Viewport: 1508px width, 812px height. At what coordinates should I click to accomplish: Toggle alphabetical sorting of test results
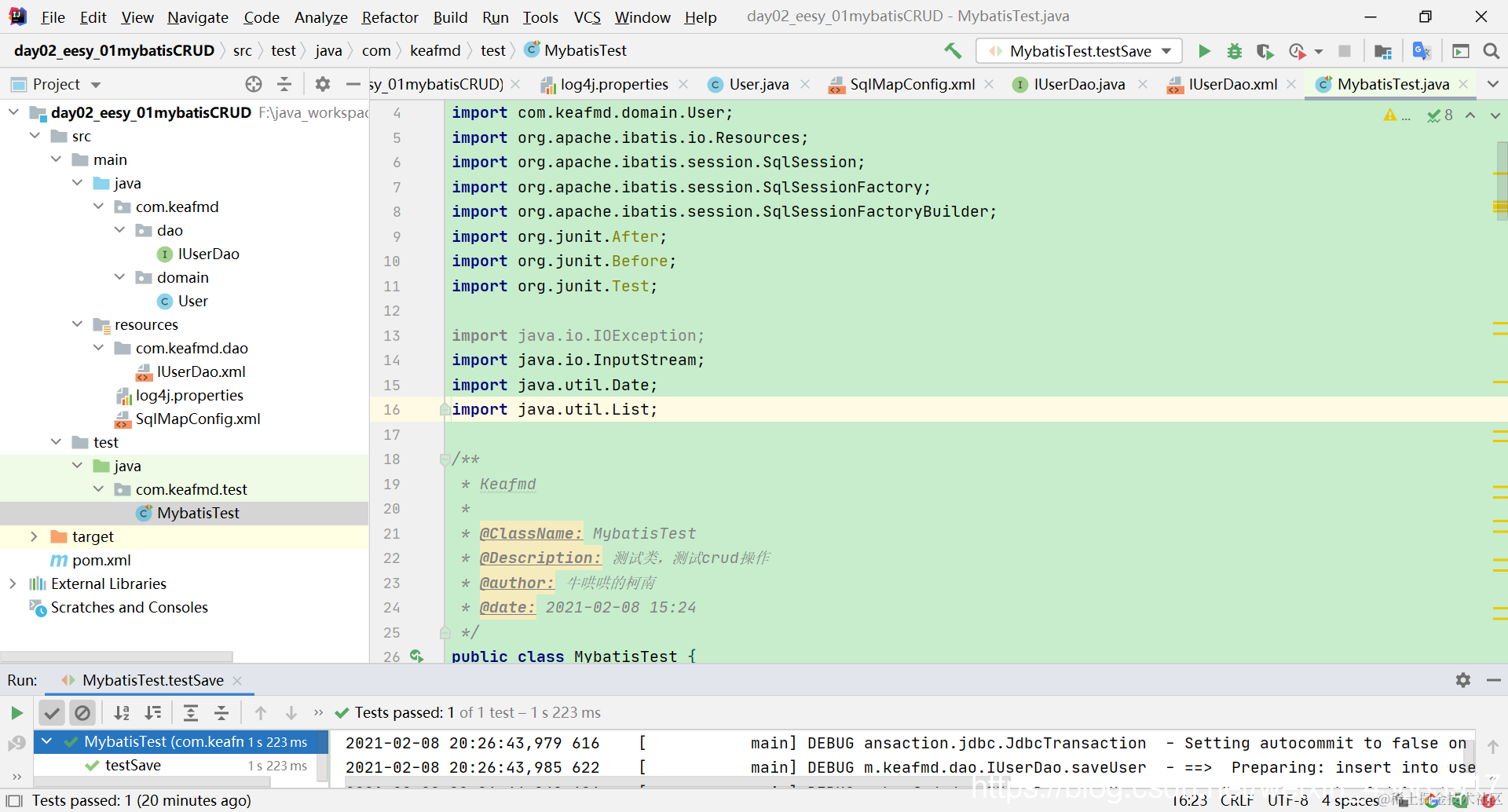[x=122, y=713]
